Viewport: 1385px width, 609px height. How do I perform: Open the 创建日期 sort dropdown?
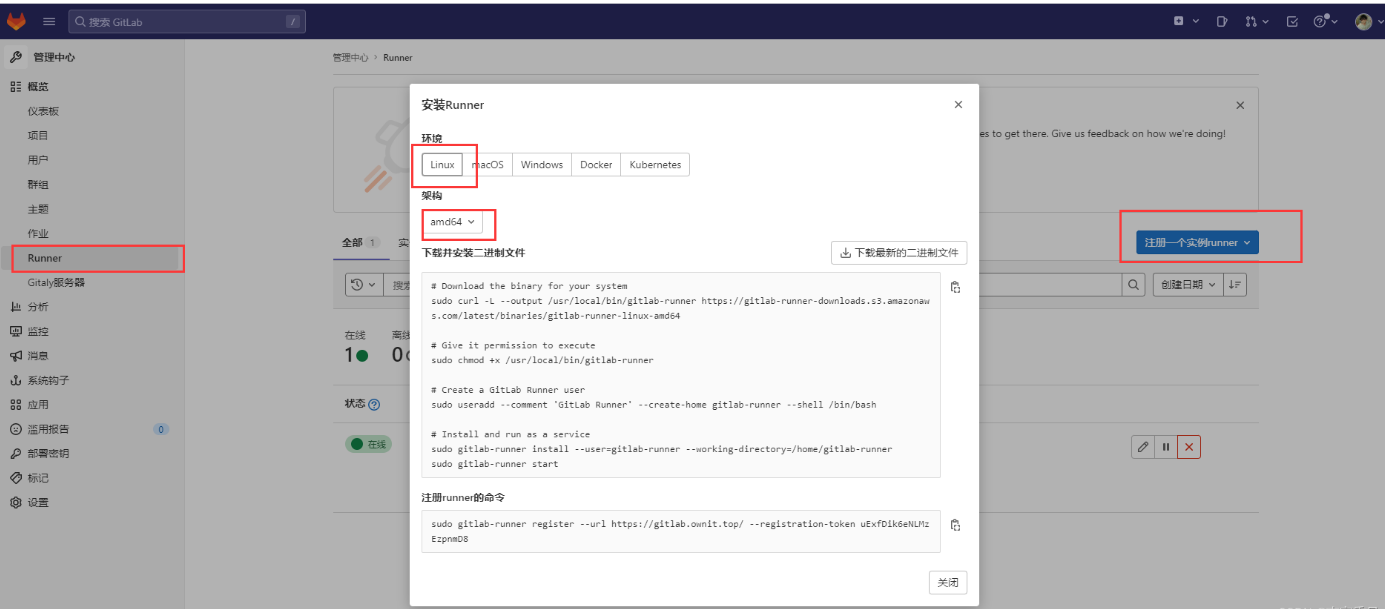point(1186,285)
